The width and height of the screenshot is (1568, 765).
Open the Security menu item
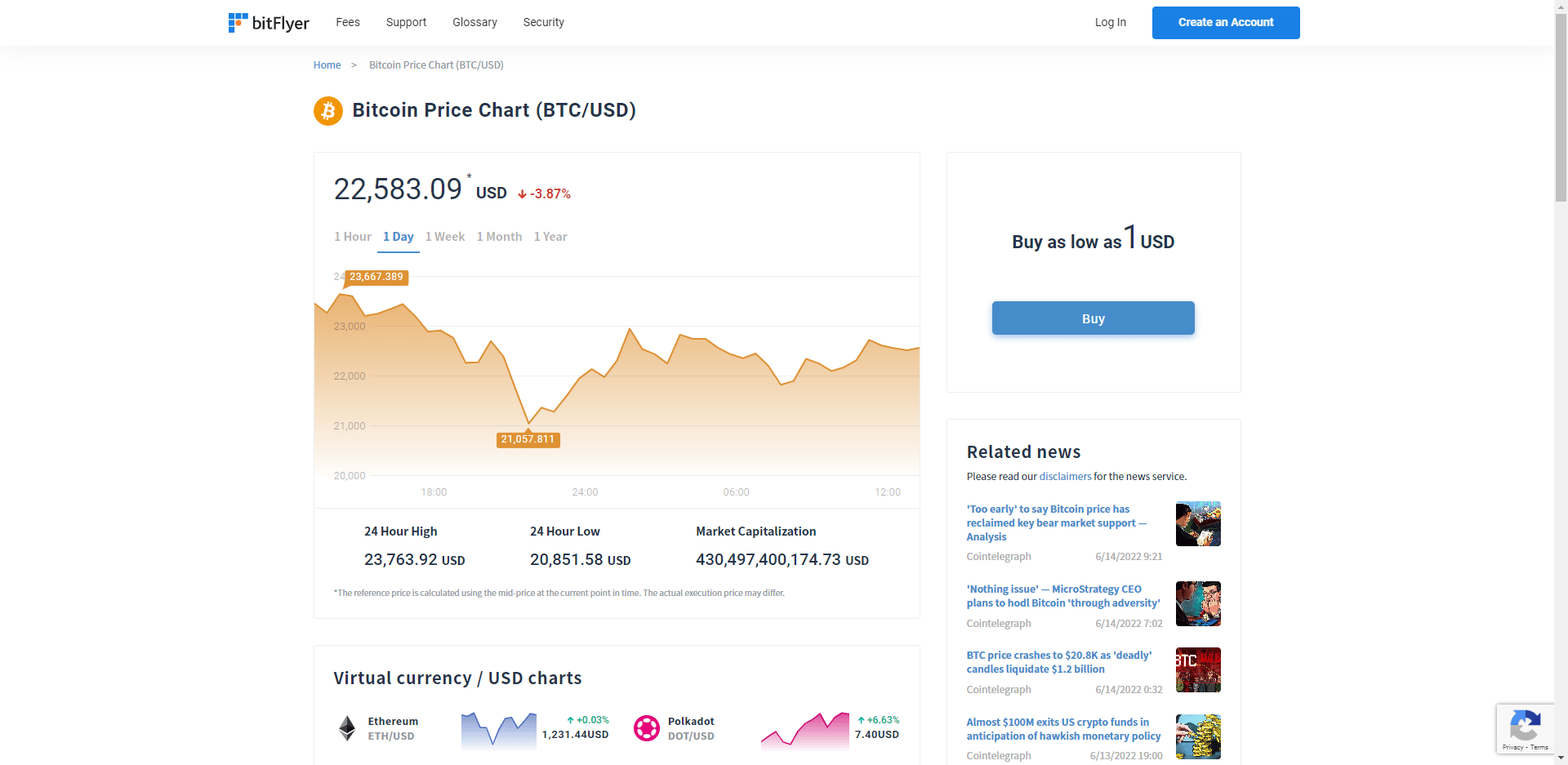543,22
